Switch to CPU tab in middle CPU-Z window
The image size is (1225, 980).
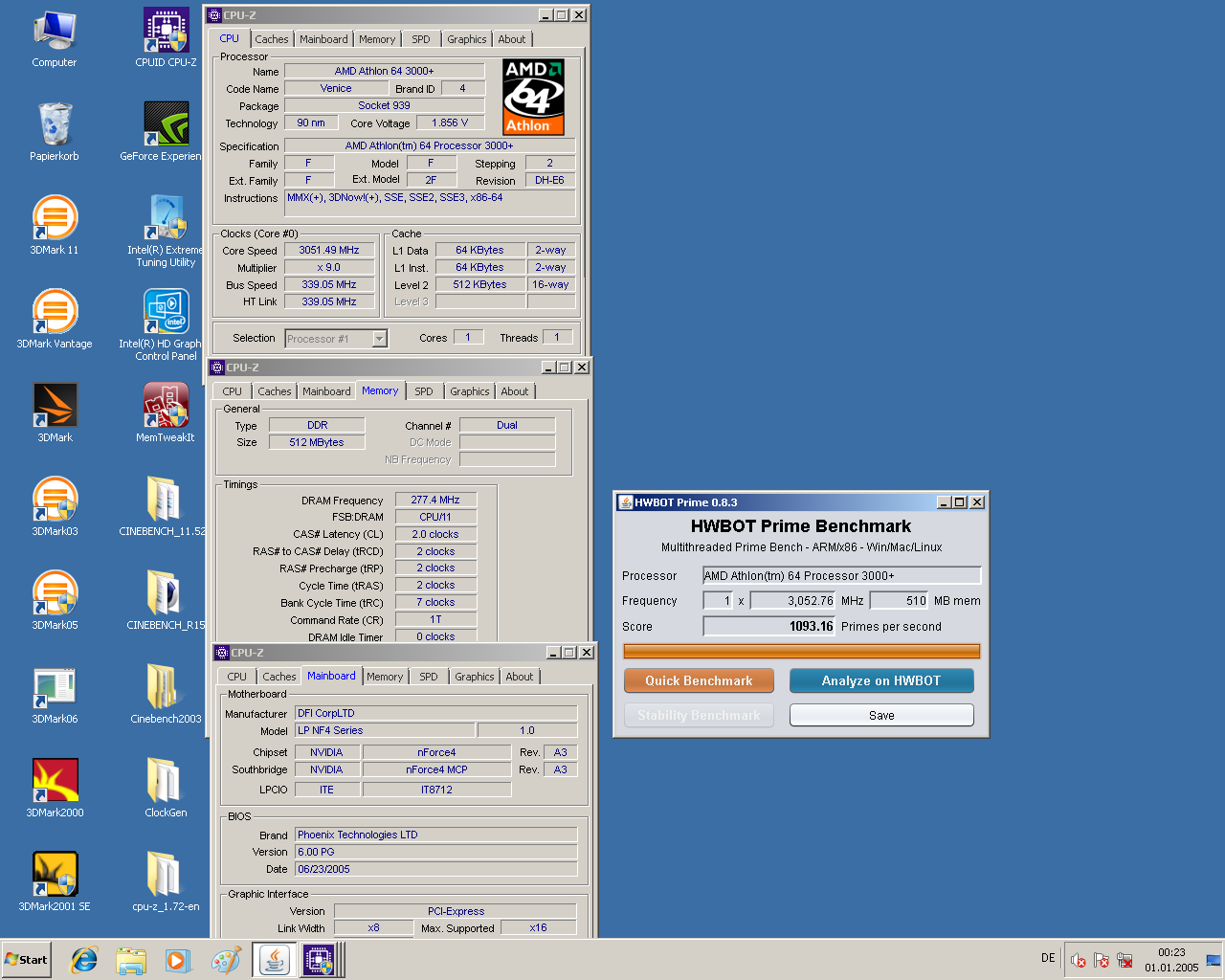233,391
